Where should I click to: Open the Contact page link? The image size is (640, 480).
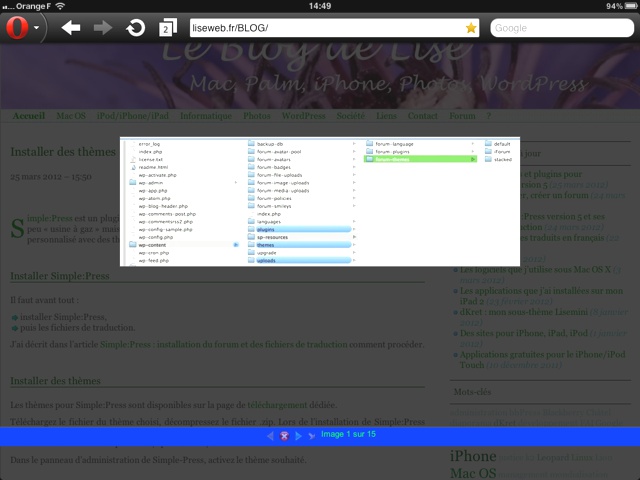coord(423,116)
